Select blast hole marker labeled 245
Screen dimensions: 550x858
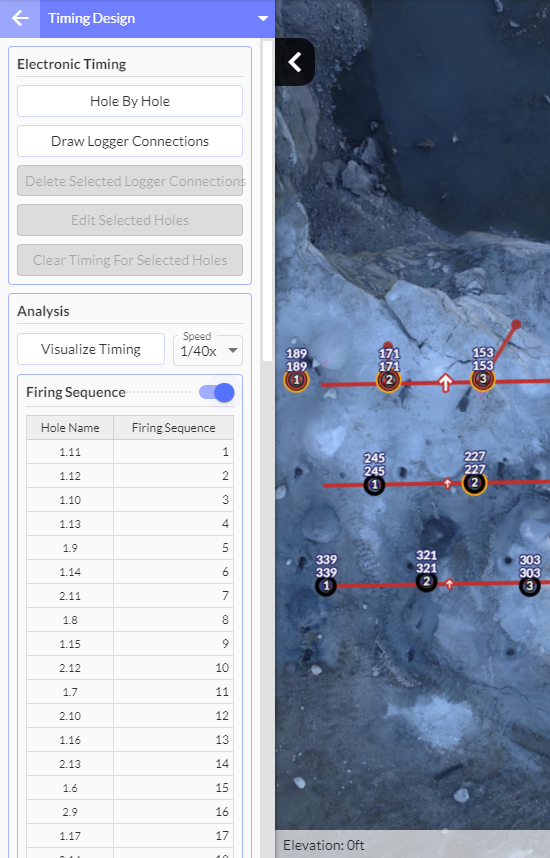[374, 485]
